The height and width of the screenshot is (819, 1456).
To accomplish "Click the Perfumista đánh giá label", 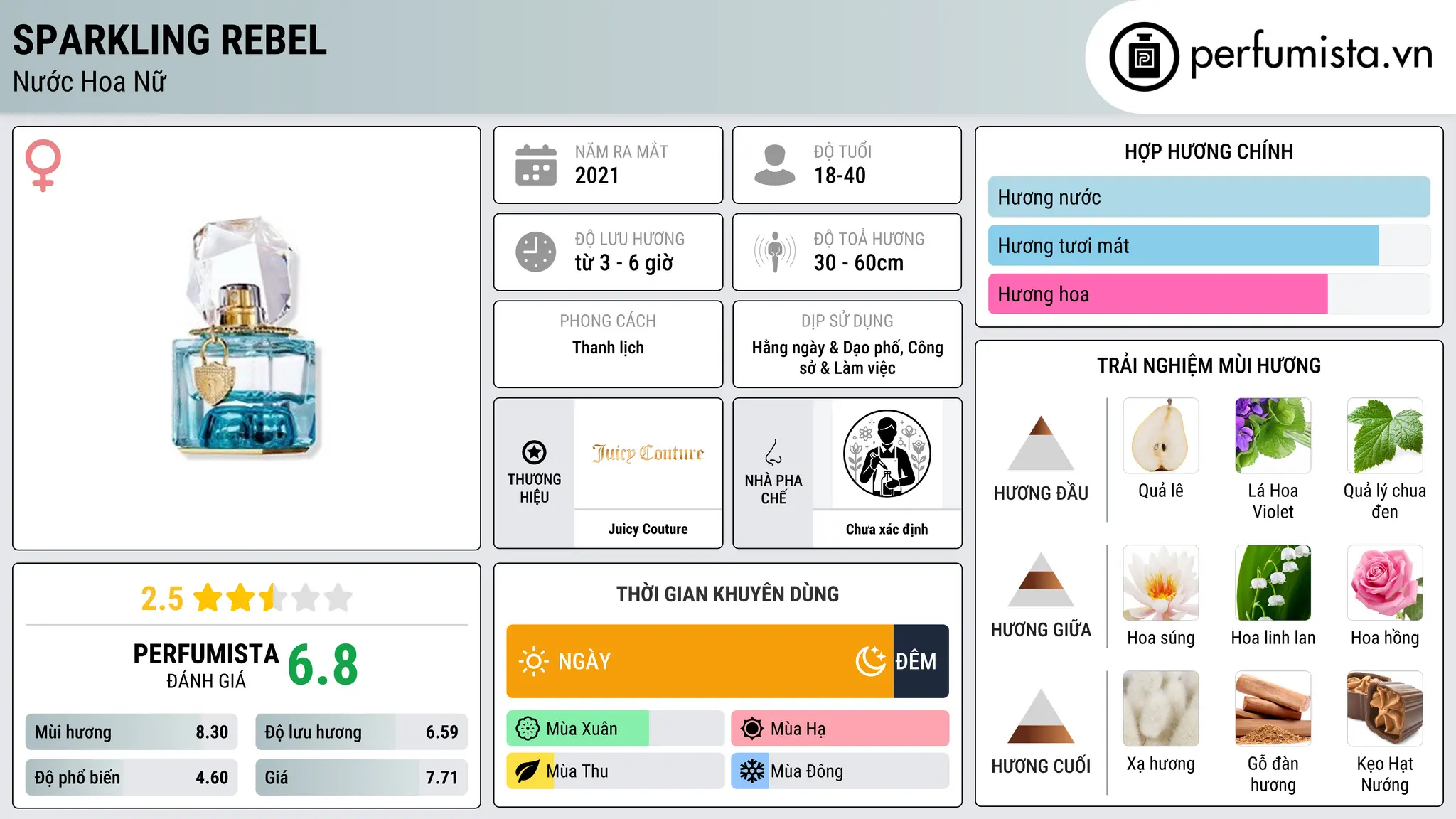I will coord(206,665).
